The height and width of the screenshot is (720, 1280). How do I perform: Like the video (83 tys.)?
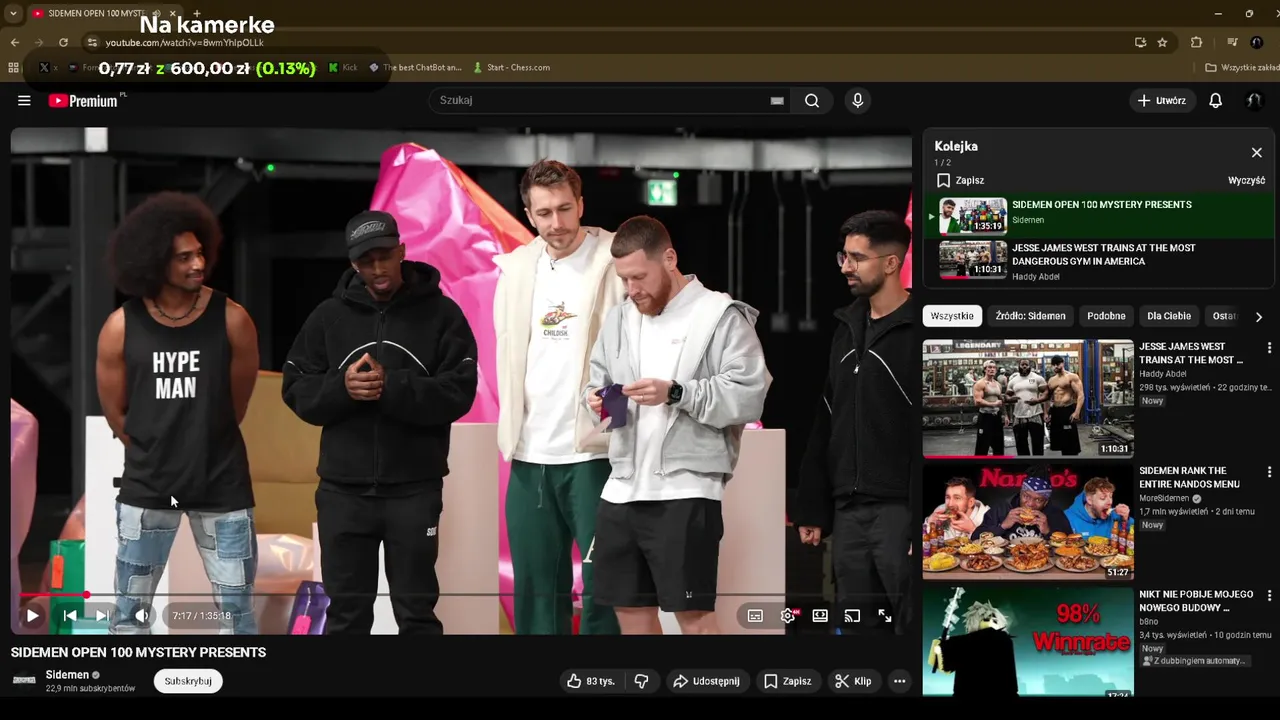pyautogui.click(x=590, y=681)
